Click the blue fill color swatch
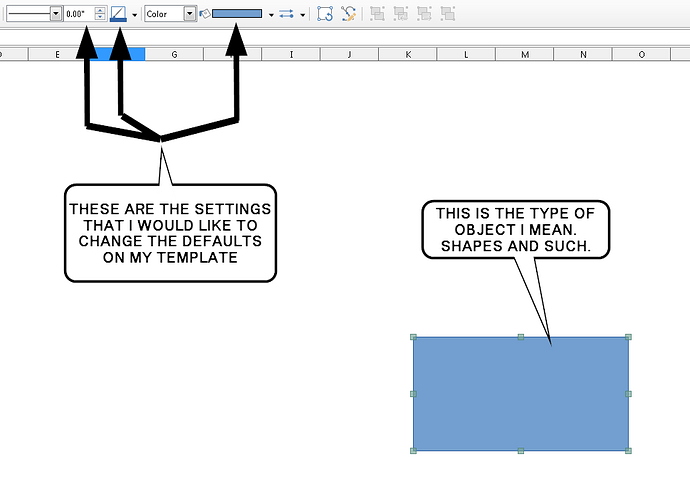This screenshot has width=690, height=484. (x=237, y=14)
